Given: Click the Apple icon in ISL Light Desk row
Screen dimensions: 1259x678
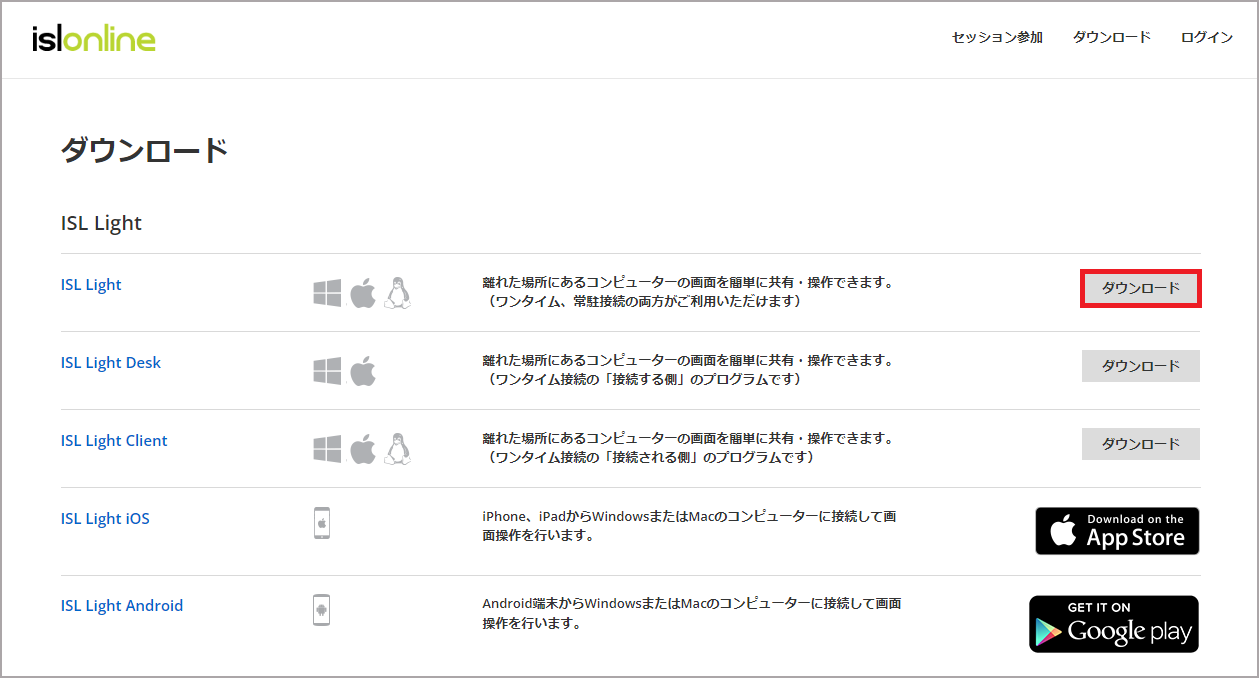Looking at the screenshot, I should pos(362,371).
